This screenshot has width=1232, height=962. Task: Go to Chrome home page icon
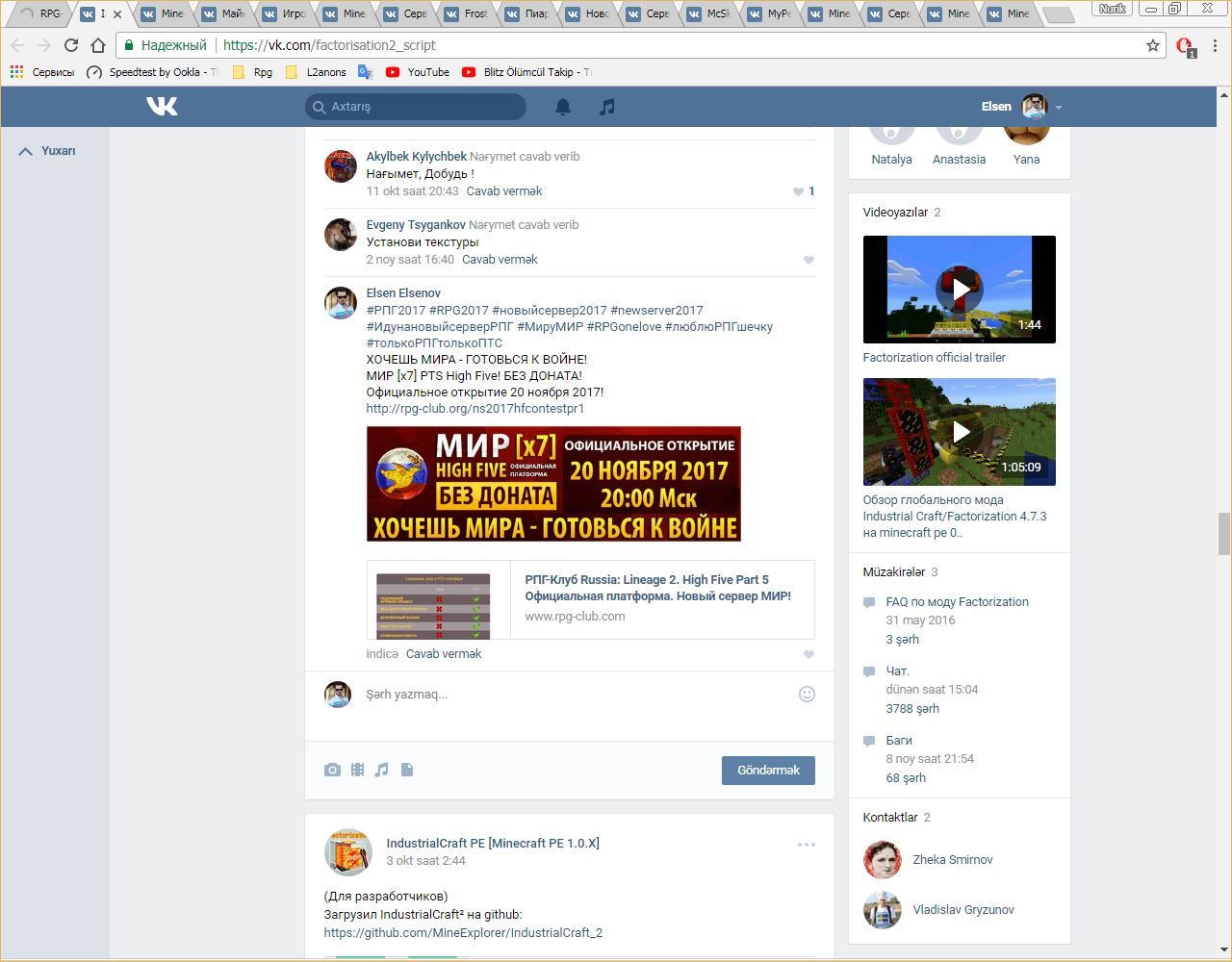coord(97,45)
